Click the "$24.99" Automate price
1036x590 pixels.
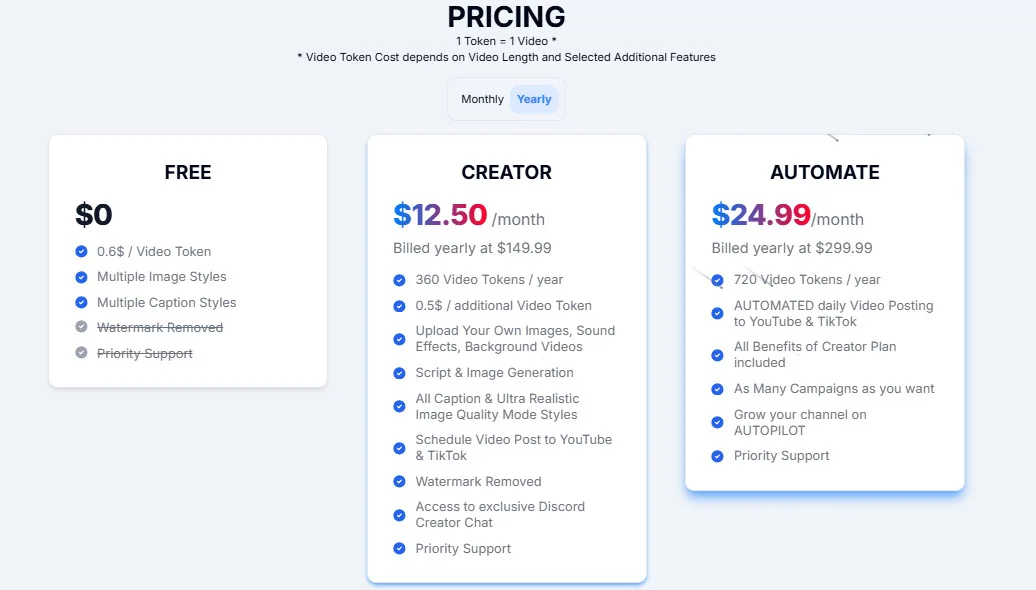pos(760,214)
